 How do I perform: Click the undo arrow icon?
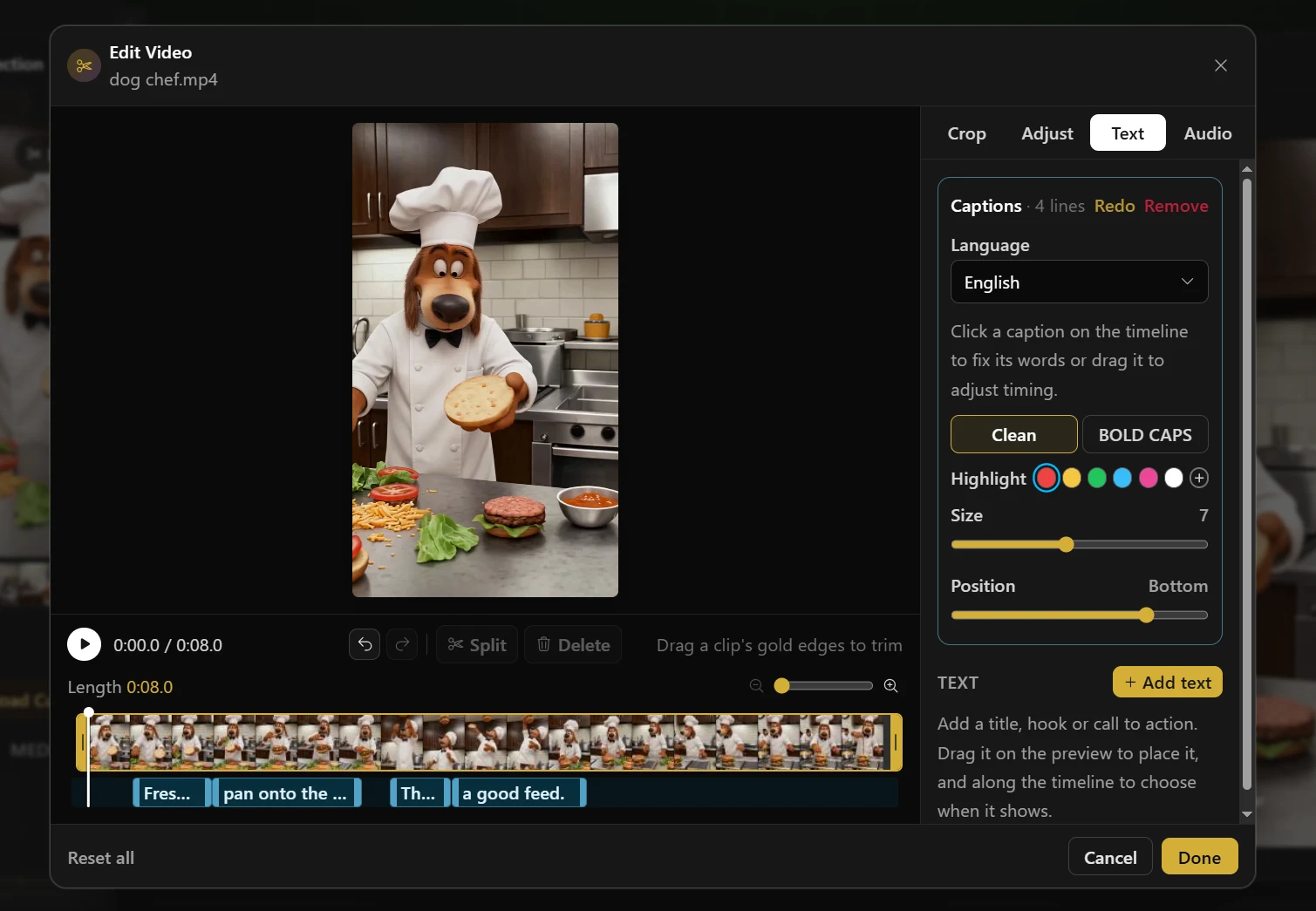point(365,645)
